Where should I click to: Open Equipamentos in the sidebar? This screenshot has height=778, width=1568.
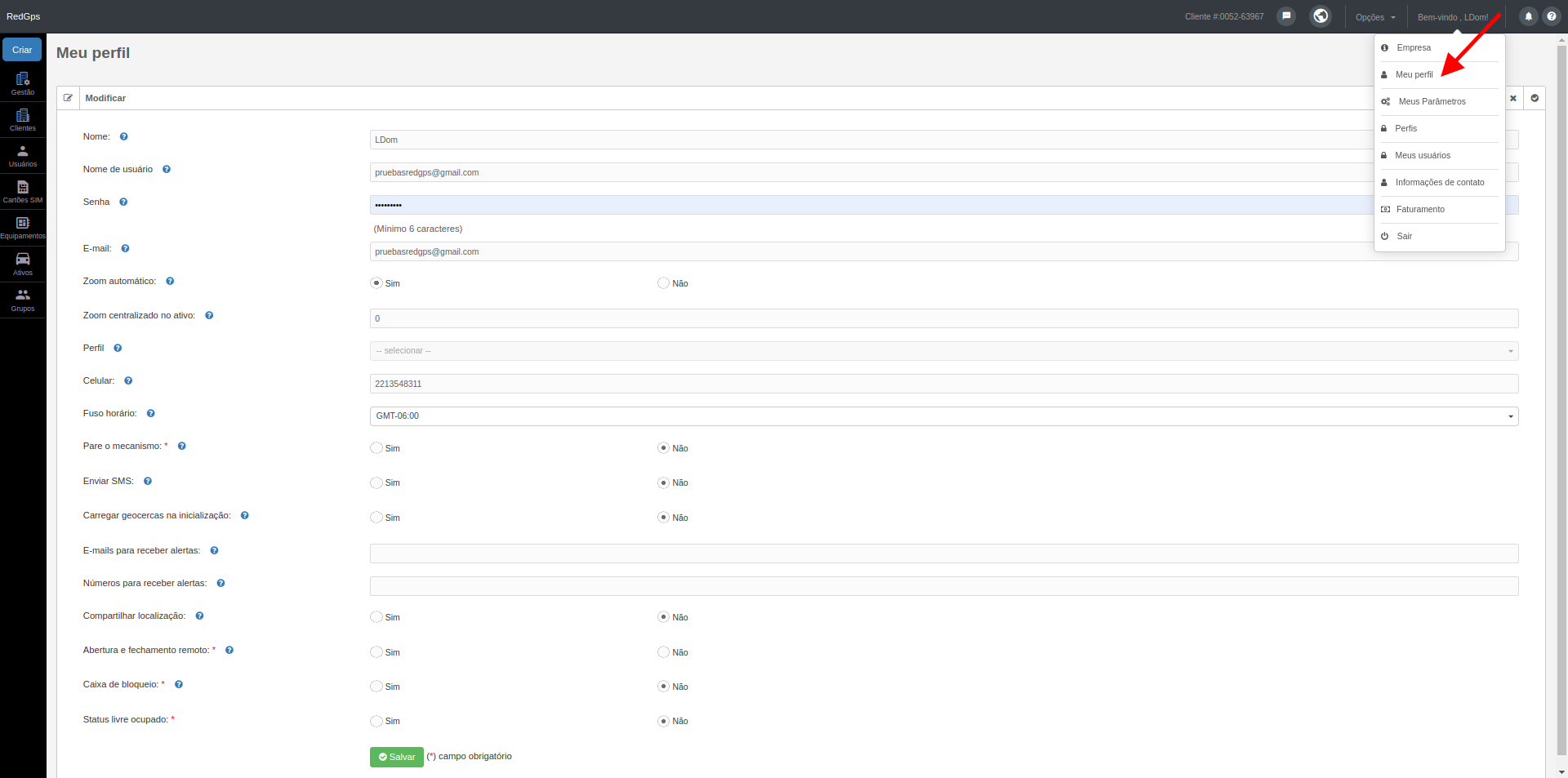click(x=23, y=227)
